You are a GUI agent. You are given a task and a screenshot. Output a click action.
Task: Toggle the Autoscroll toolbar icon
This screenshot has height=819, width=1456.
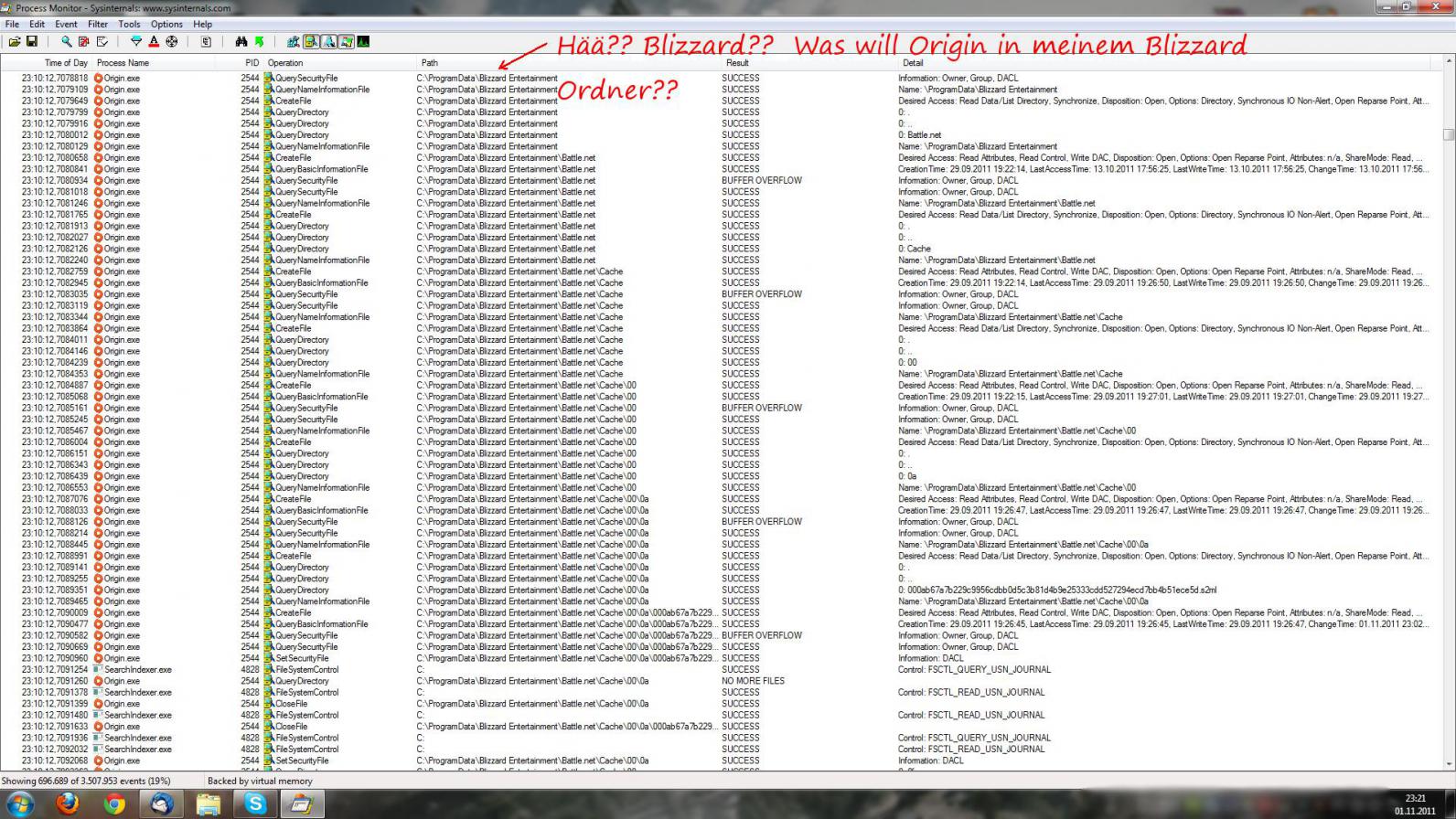point(84,41)
